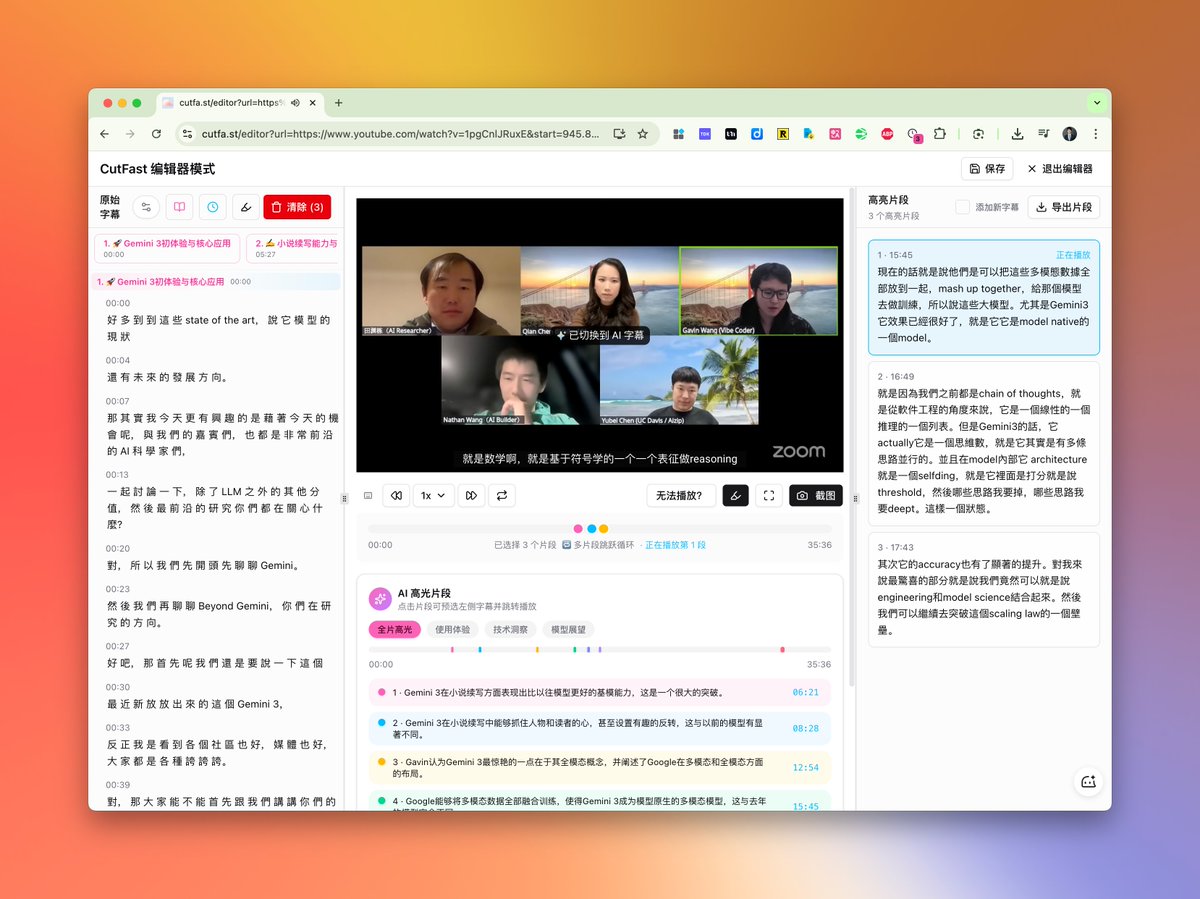Viewport: 1200px width, 899px height.
Task: Select highlight clip card 3 · 17:43
Action: (984, 589)
